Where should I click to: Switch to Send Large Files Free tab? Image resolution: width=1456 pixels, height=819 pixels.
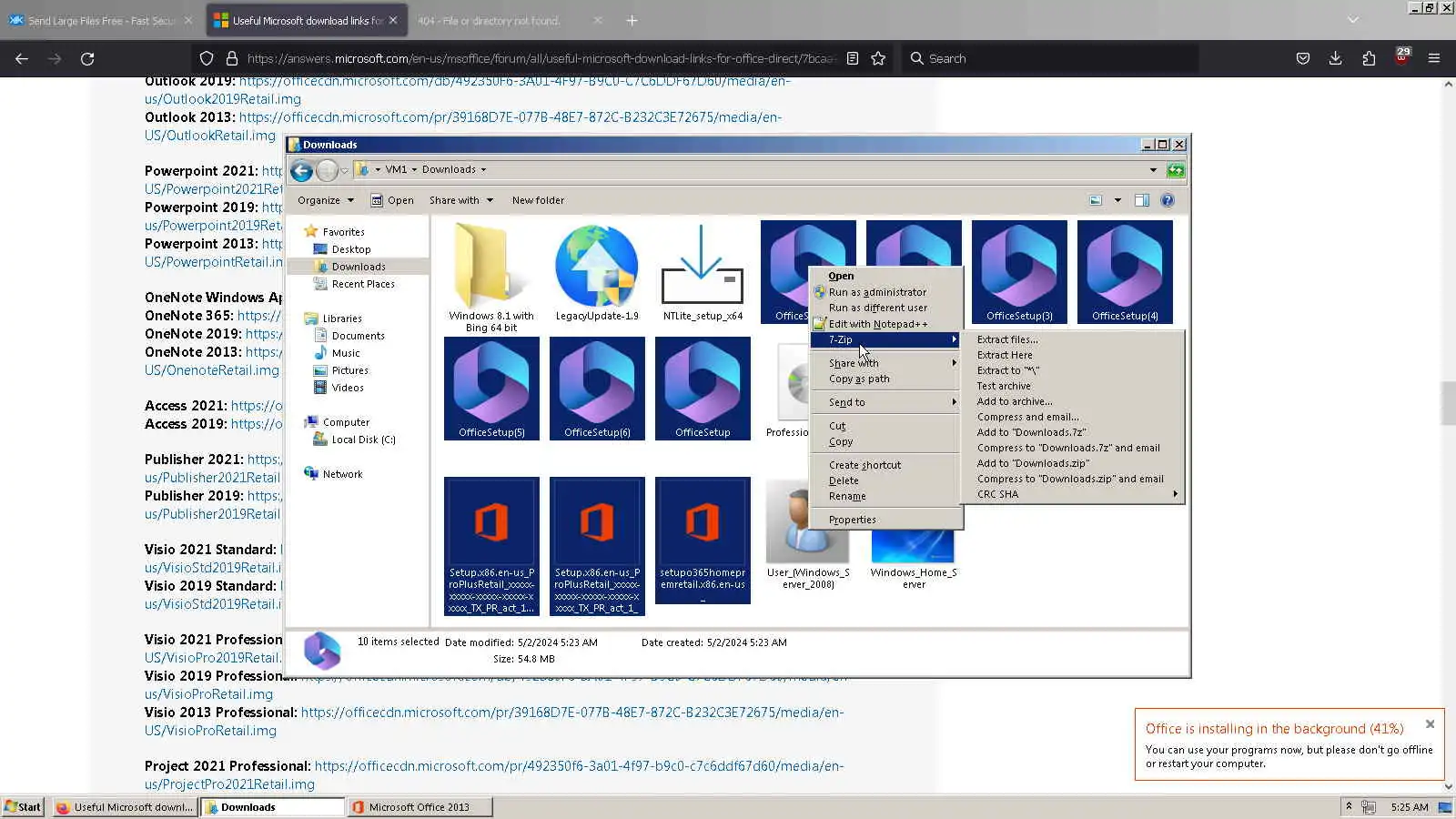point(100,20)
